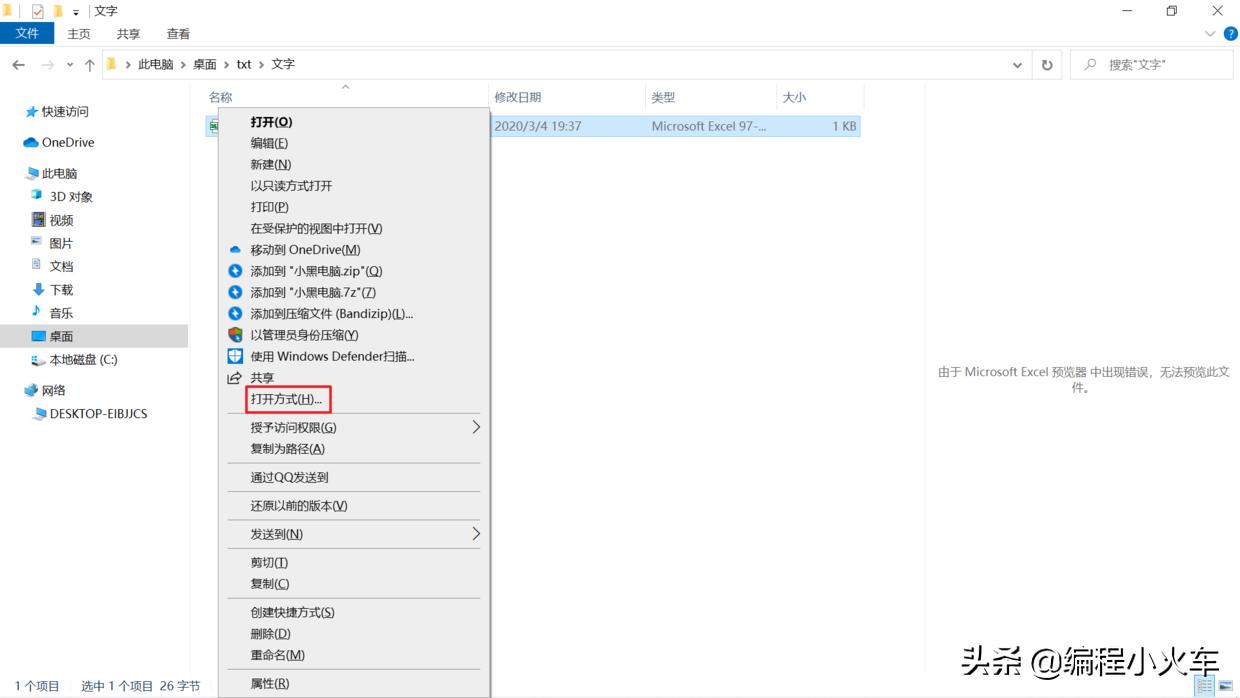Viewport: 1240px width, 698px height.
Task: Expand the 发送到(N) submenu
Action: pyautogui.click(x=354, y=534)
